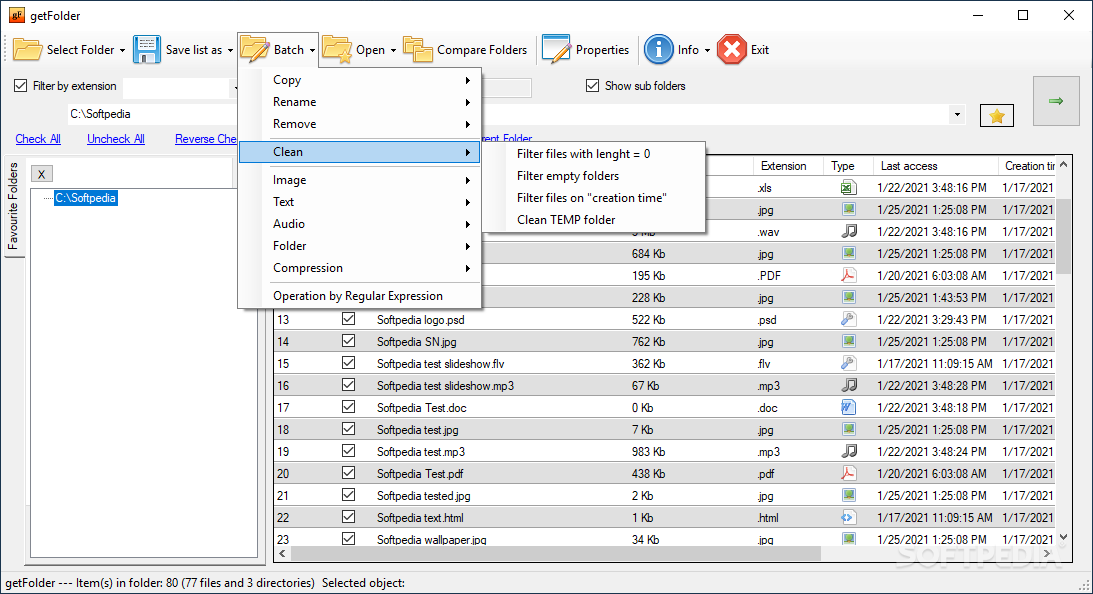Uncheck Softpedia test.jpg checkbox
Image resolution: width=1093 pixels, height=594 pixels.
point(349,429)
